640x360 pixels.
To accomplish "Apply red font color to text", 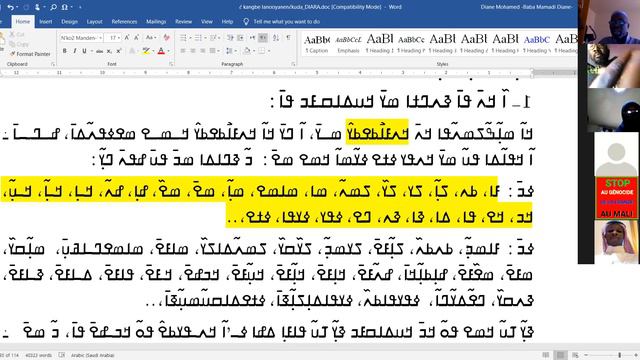I will [x=161, y=51].
